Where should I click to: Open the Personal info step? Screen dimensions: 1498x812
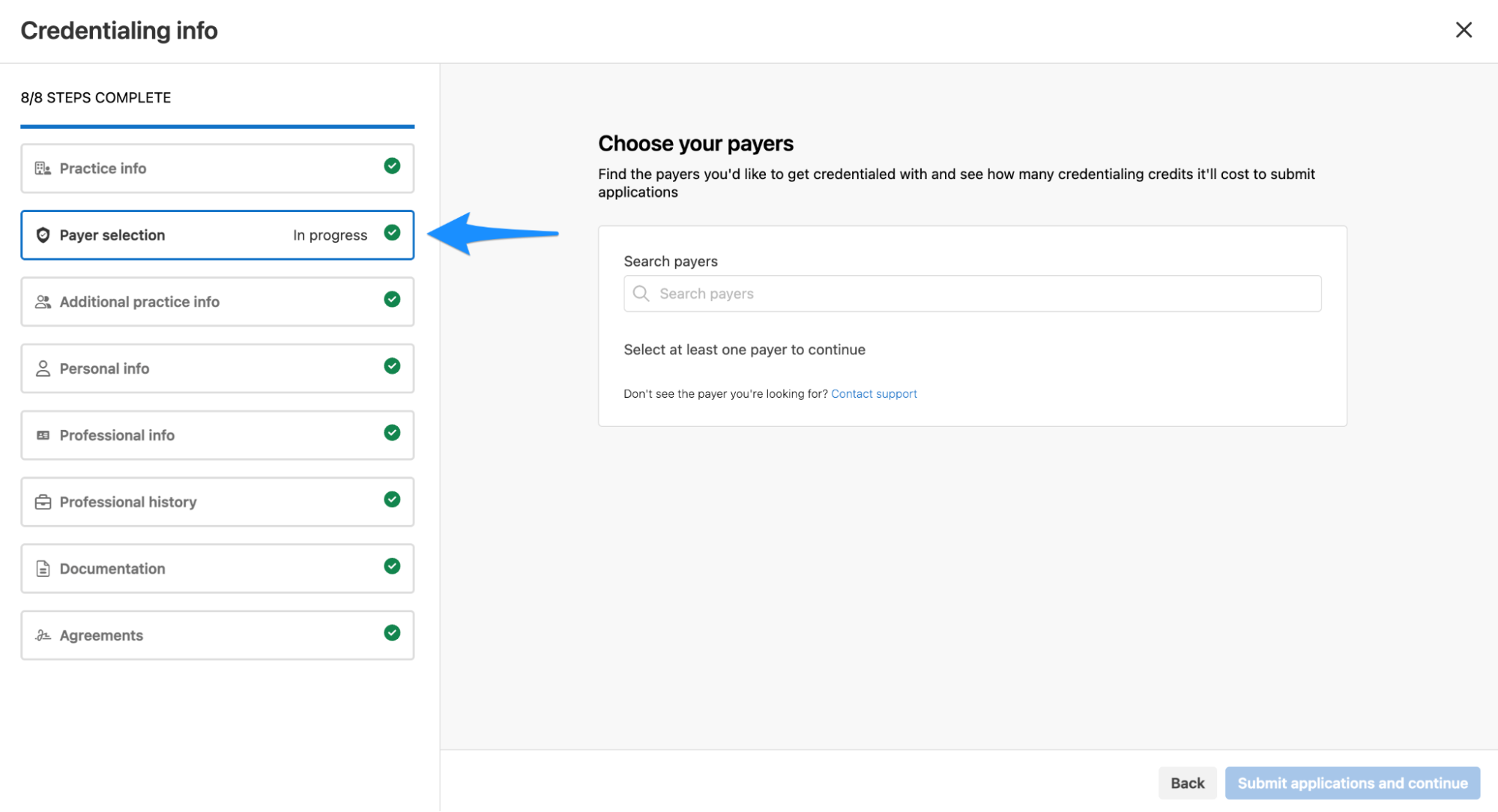click(x=217, y=369)
